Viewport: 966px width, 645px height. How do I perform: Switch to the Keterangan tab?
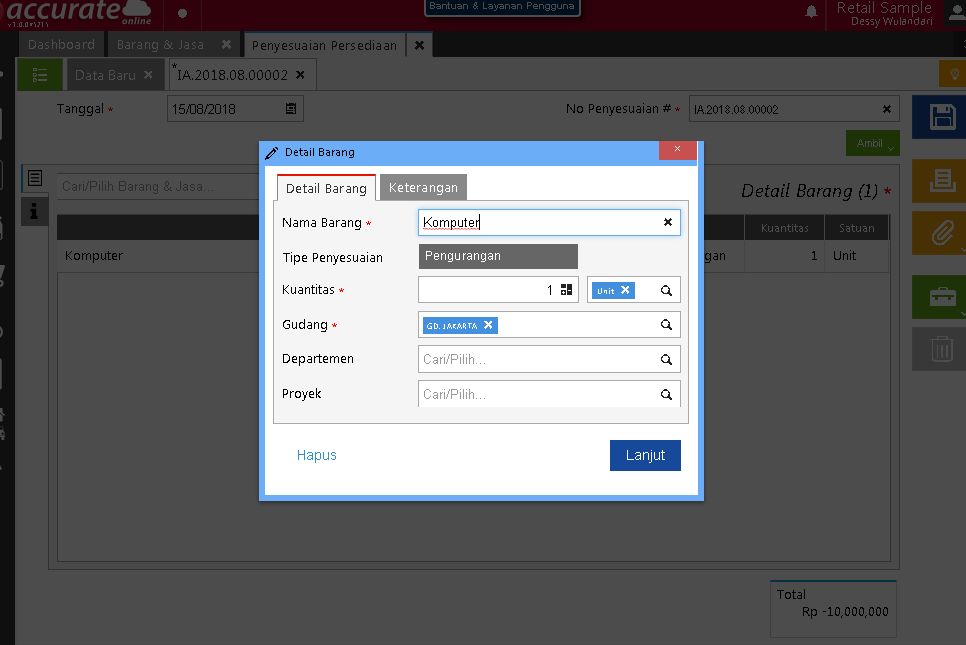pos(423,188)
